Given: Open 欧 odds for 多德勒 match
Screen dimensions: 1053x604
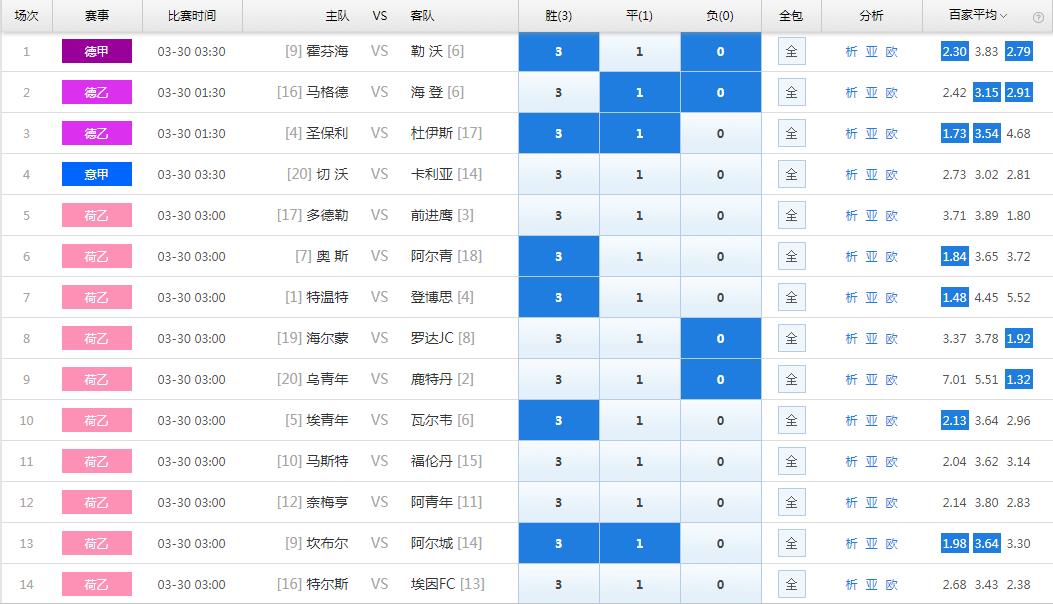Looking at the screenshot, I should [892, 216].
